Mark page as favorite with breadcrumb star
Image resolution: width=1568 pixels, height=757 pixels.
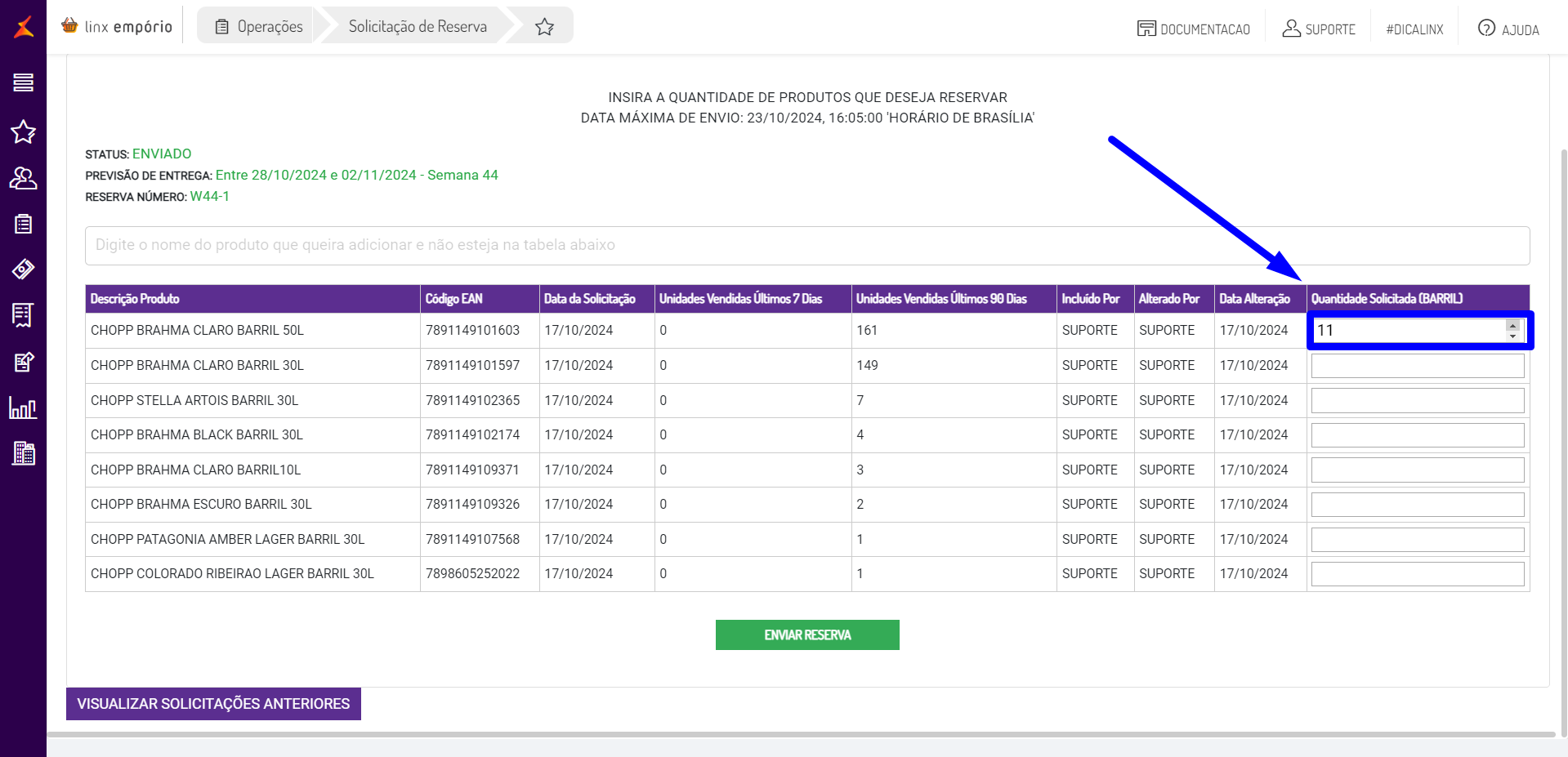[x=545, y=27]
